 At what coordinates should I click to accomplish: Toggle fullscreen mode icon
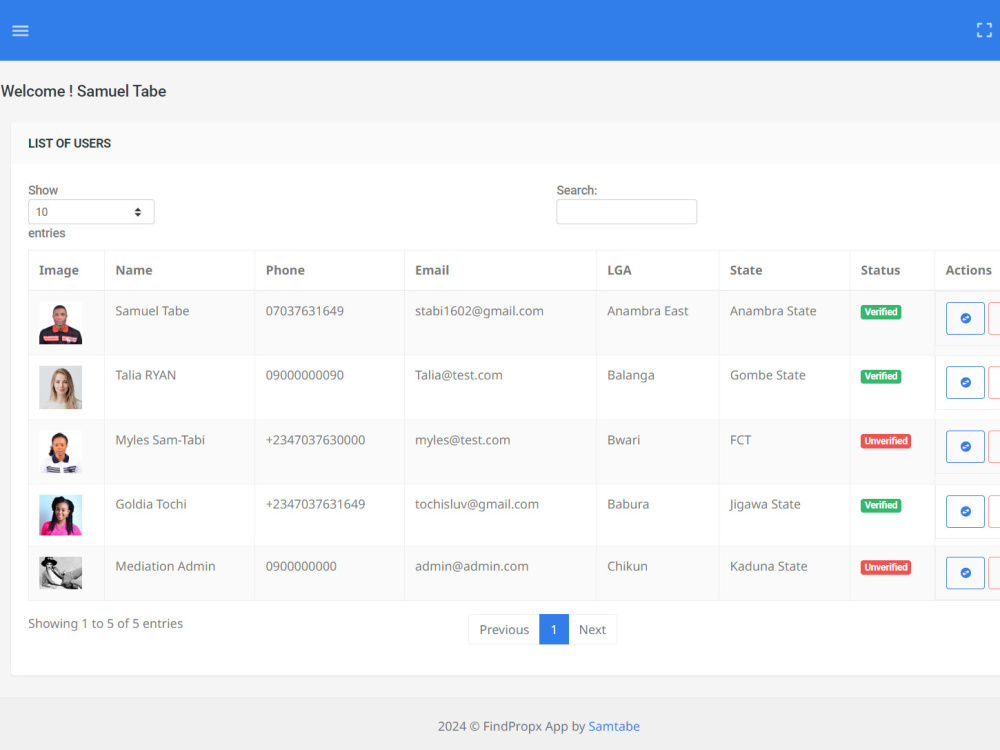tap(984, 30)
